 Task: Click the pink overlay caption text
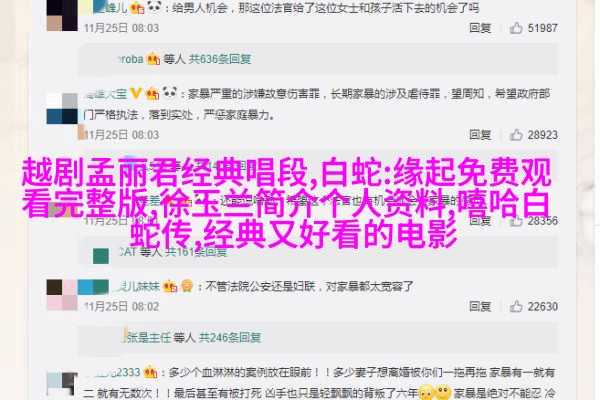point(286,202)
